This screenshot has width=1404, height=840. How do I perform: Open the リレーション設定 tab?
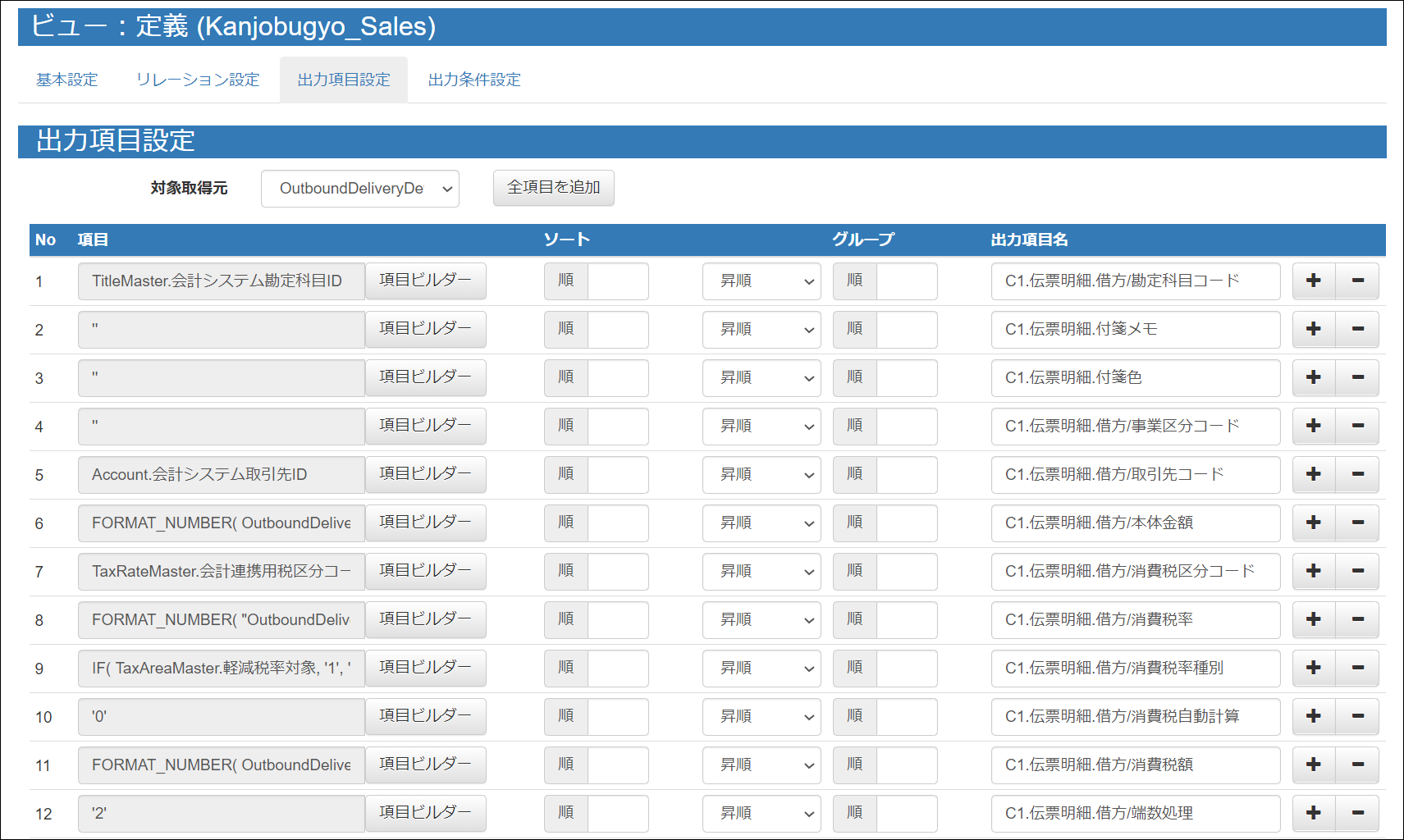(x=198, y=80)
